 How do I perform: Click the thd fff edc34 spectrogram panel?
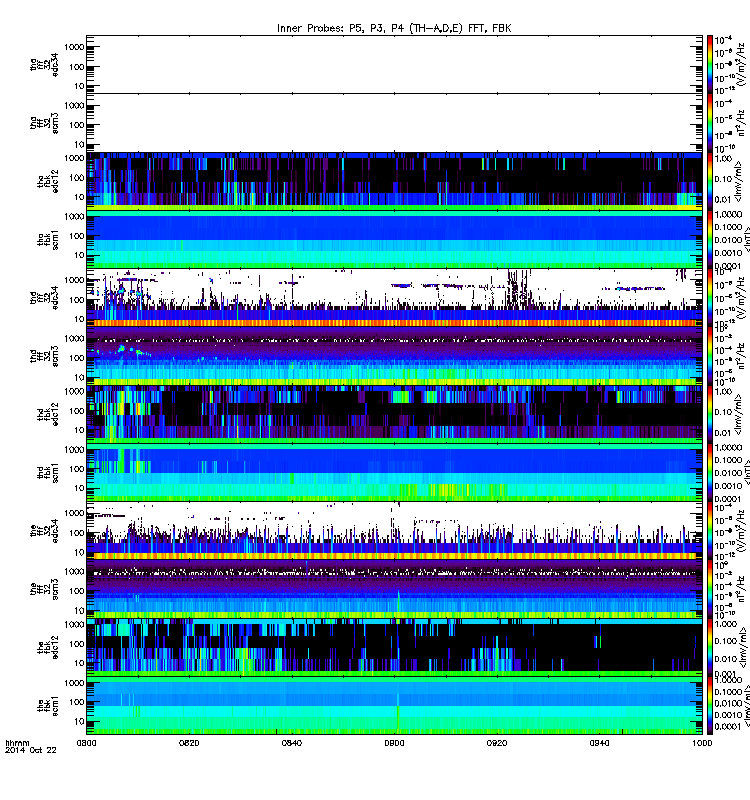[394, 297]
